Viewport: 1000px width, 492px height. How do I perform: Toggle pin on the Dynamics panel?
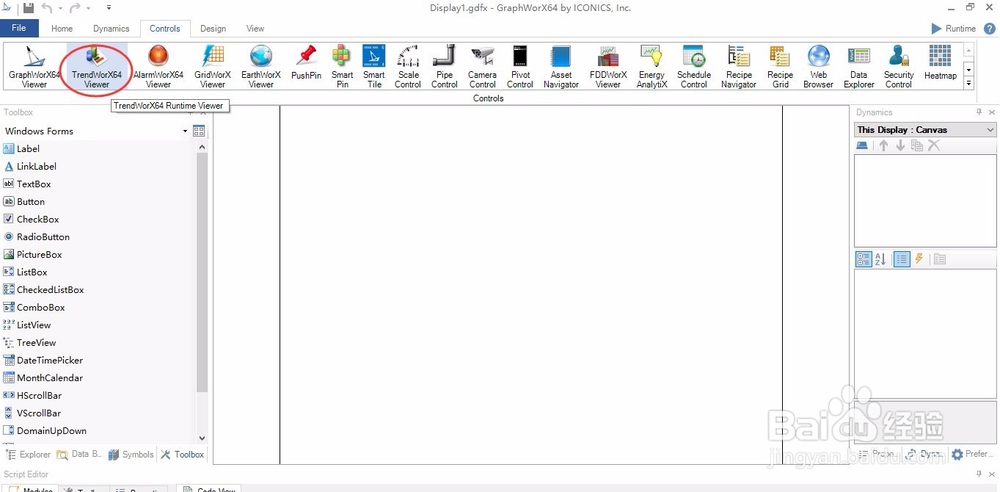pos(979,112)
